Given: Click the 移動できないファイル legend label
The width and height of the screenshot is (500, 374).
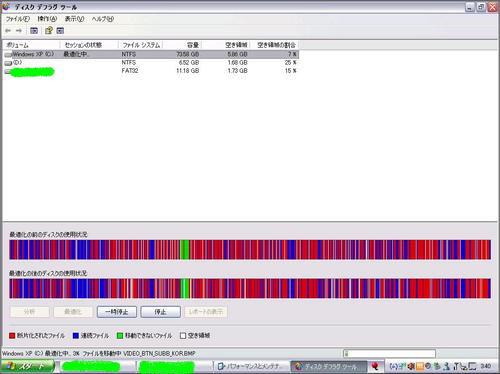Looking at the screenshot, I should pyautogui.click(x=148, y=336).
